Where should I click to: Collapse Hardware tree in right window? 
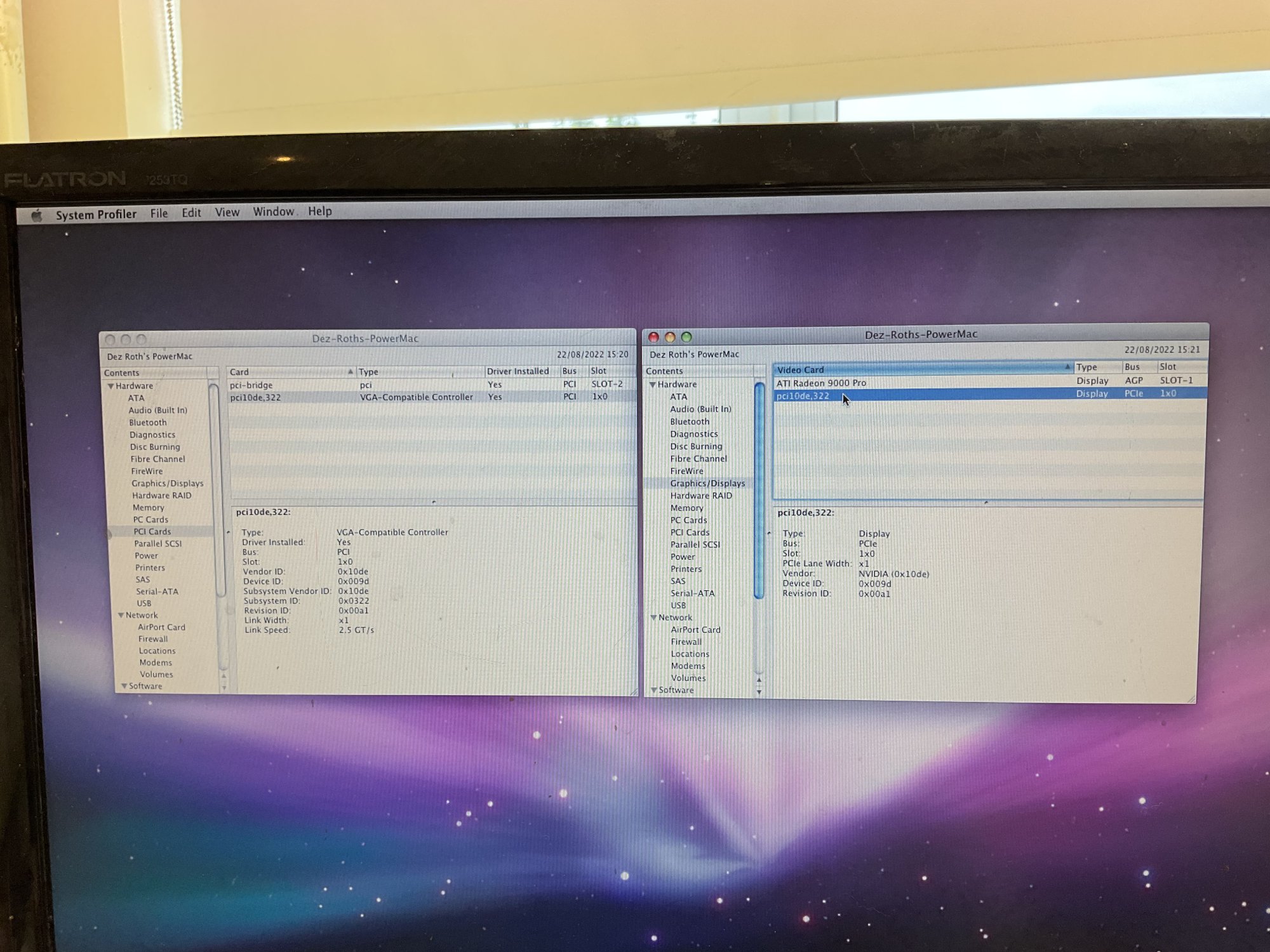tap(652, 385)
